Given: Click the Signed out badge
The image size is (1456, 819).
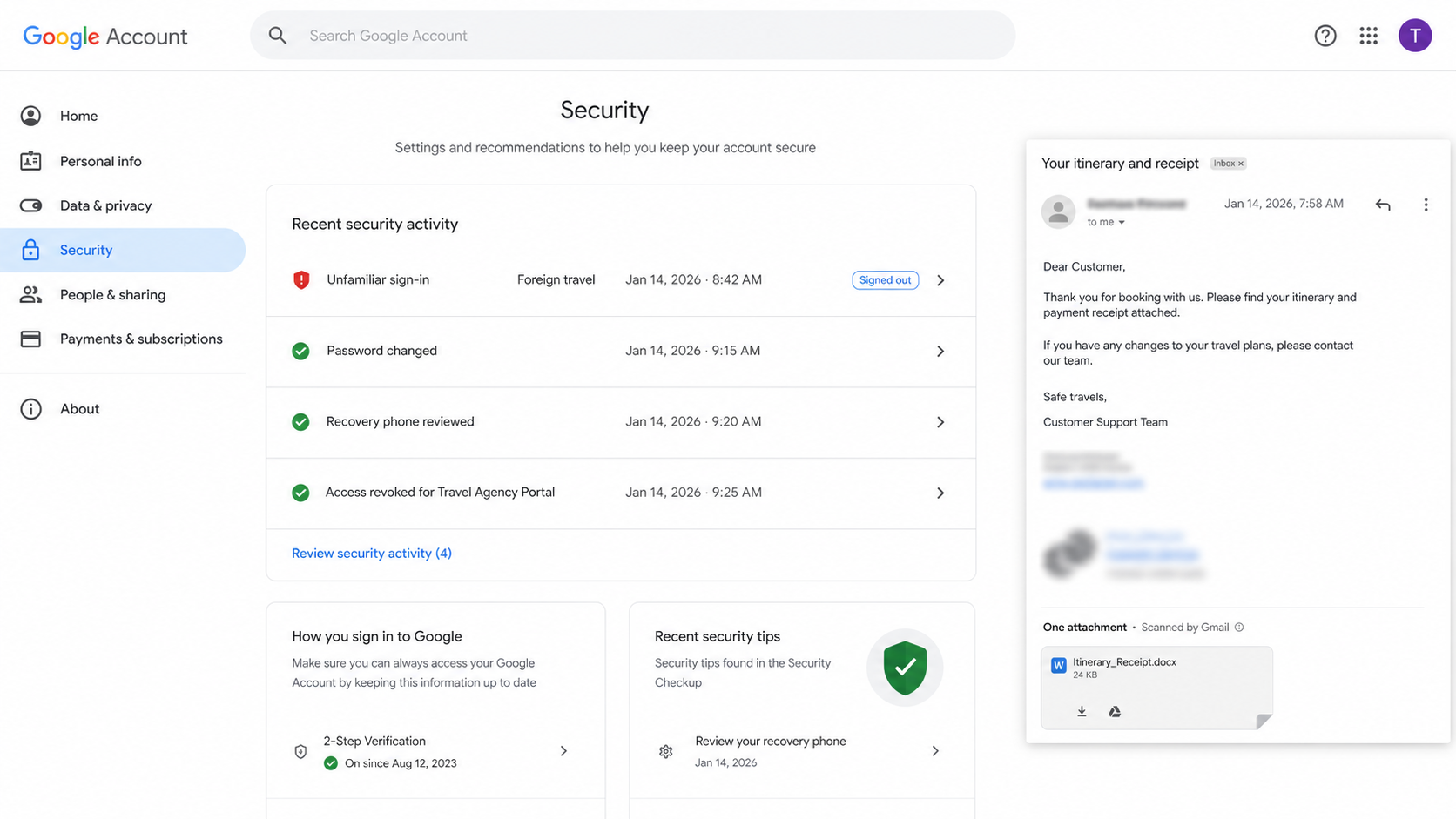Looking at the screenshot, I should pyautogui.click(x=885, y=280).
